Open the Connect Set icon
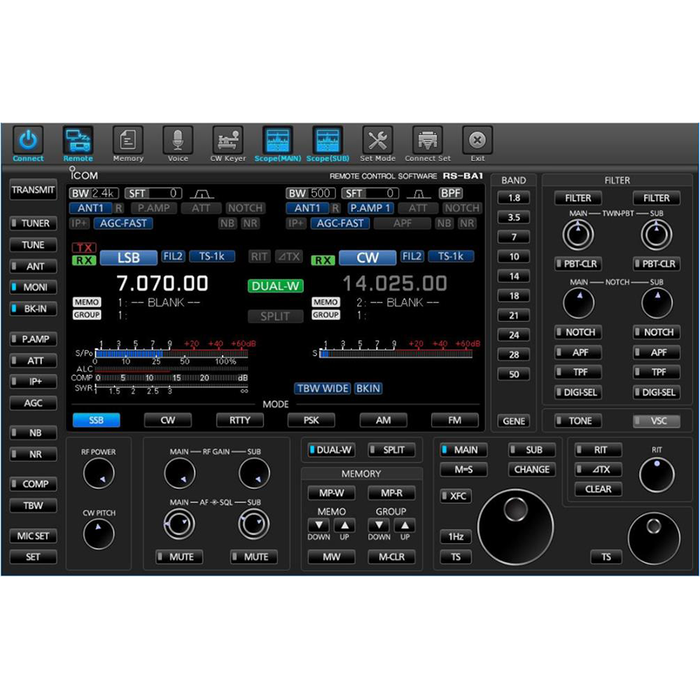The image size is (700, 700). click(428, 141)
